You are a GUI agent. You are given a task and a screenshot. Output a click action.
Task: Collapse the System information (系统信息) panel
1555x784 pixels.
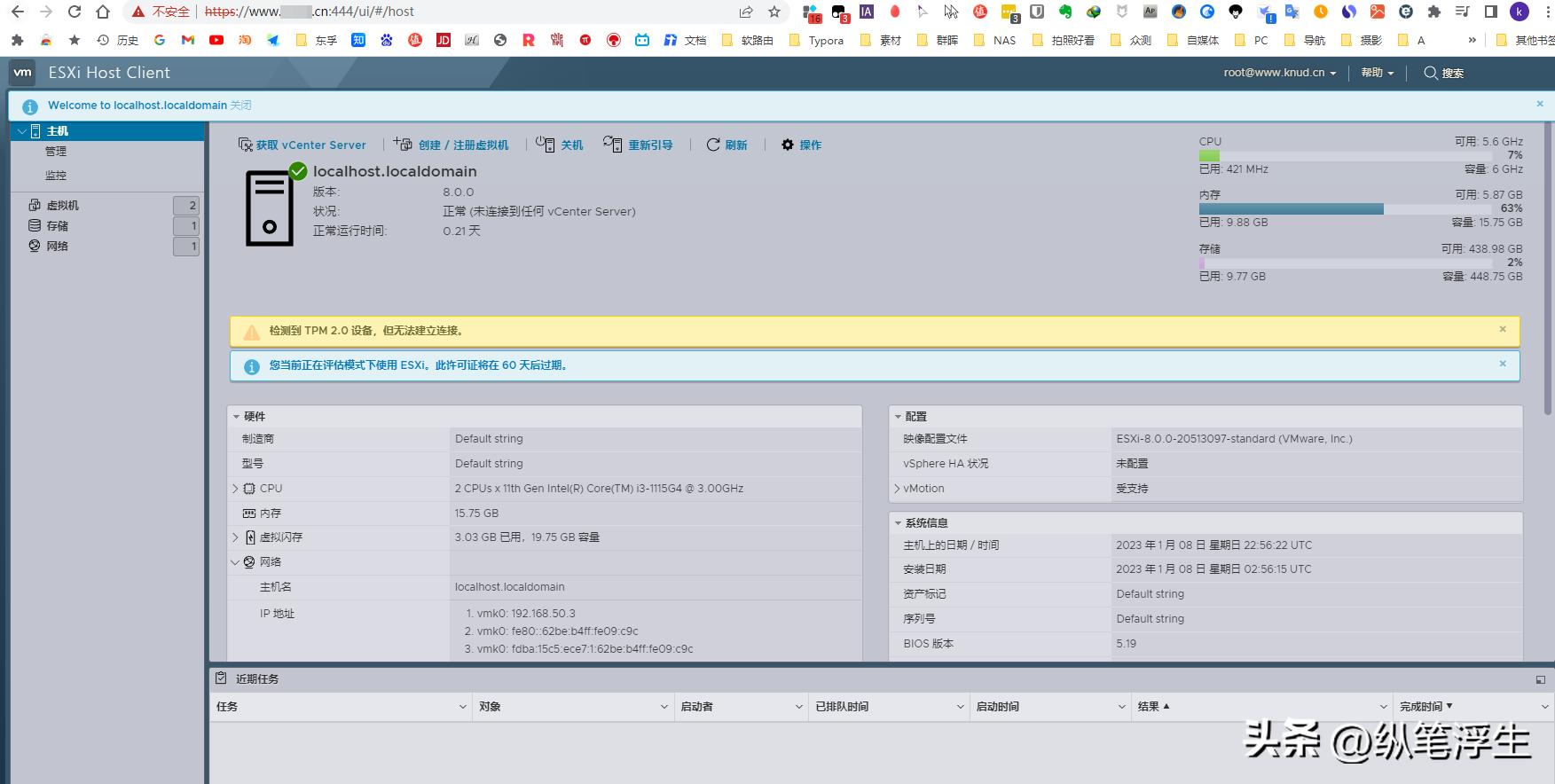point(898,523)
